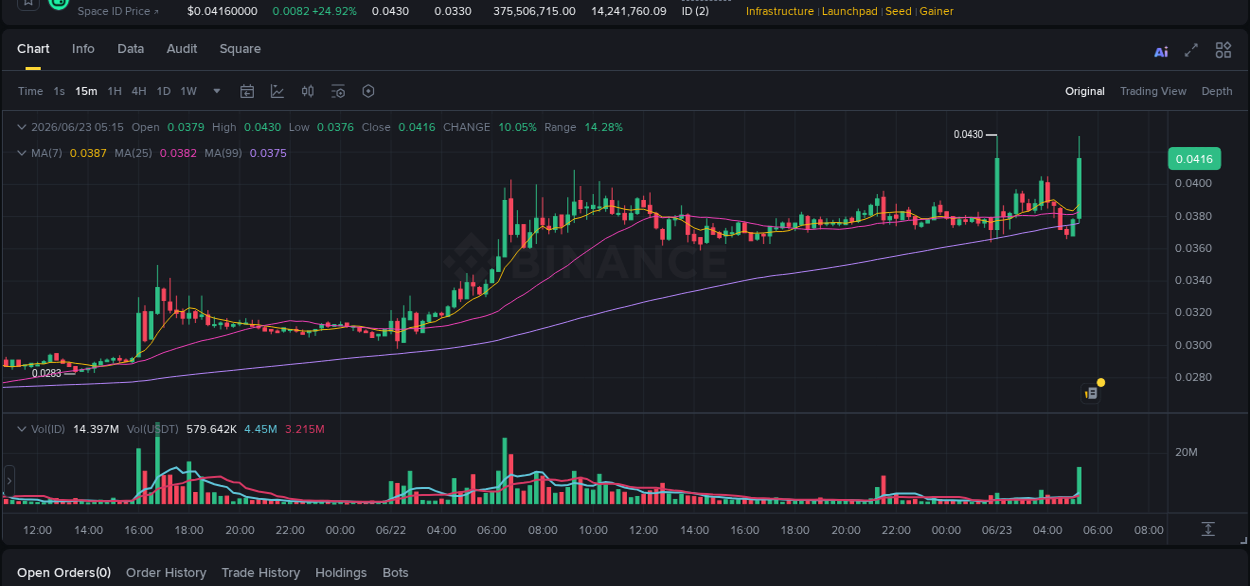Collapse the Vol(ID) indicator chevron

pos(22,429)
